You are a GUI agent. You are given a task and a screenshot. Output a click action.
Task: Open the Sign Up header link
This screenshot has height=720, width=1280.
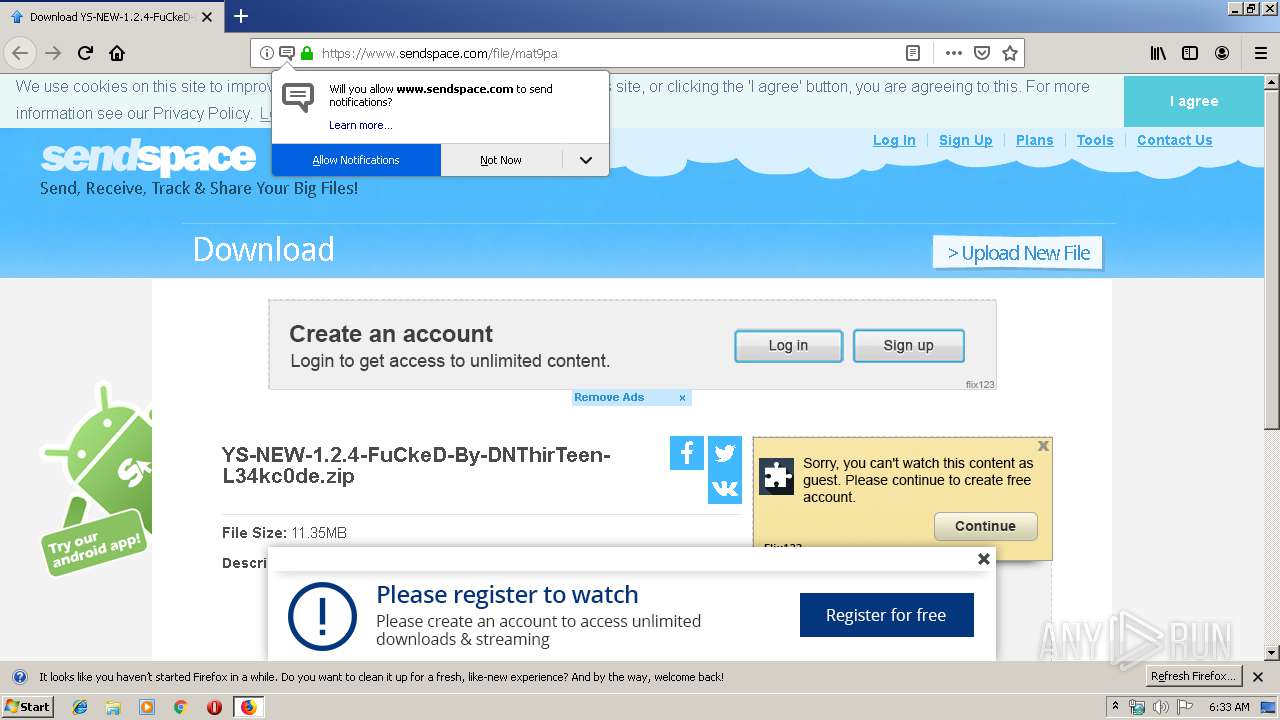point(966,140)
